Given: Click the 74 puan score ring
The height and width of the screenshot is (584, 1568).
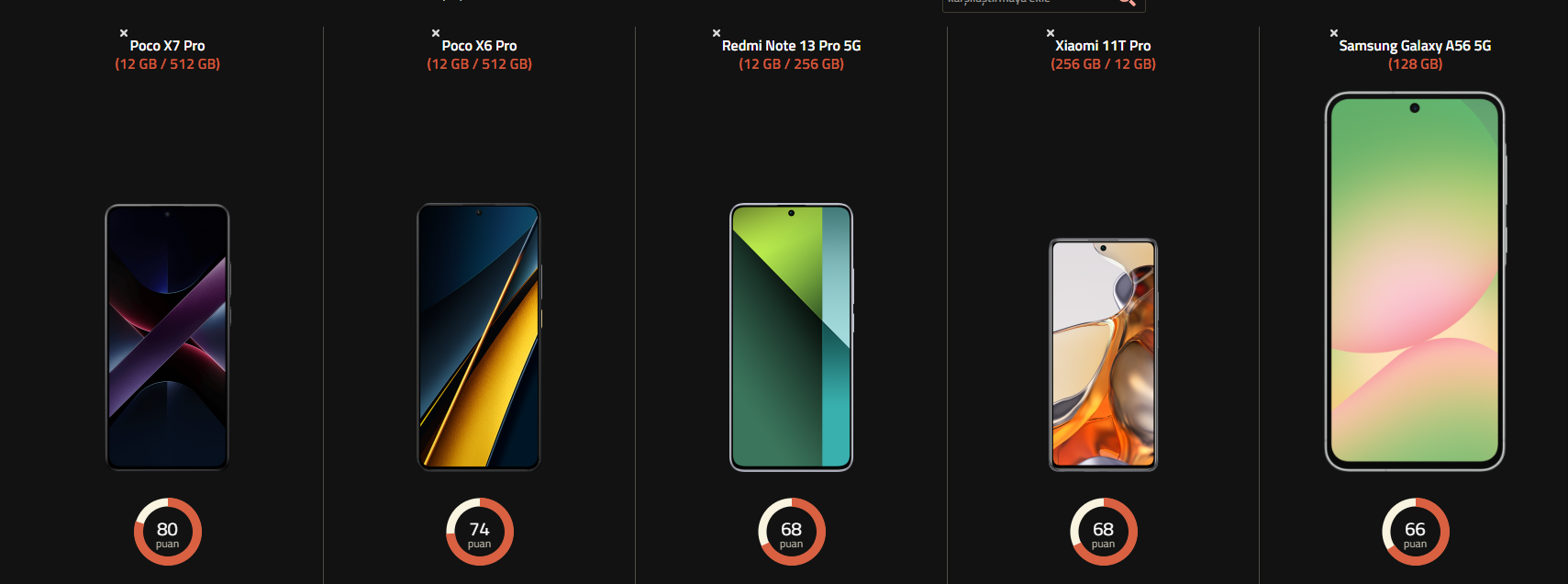Looking at the screenshot, I should (480, 532).
